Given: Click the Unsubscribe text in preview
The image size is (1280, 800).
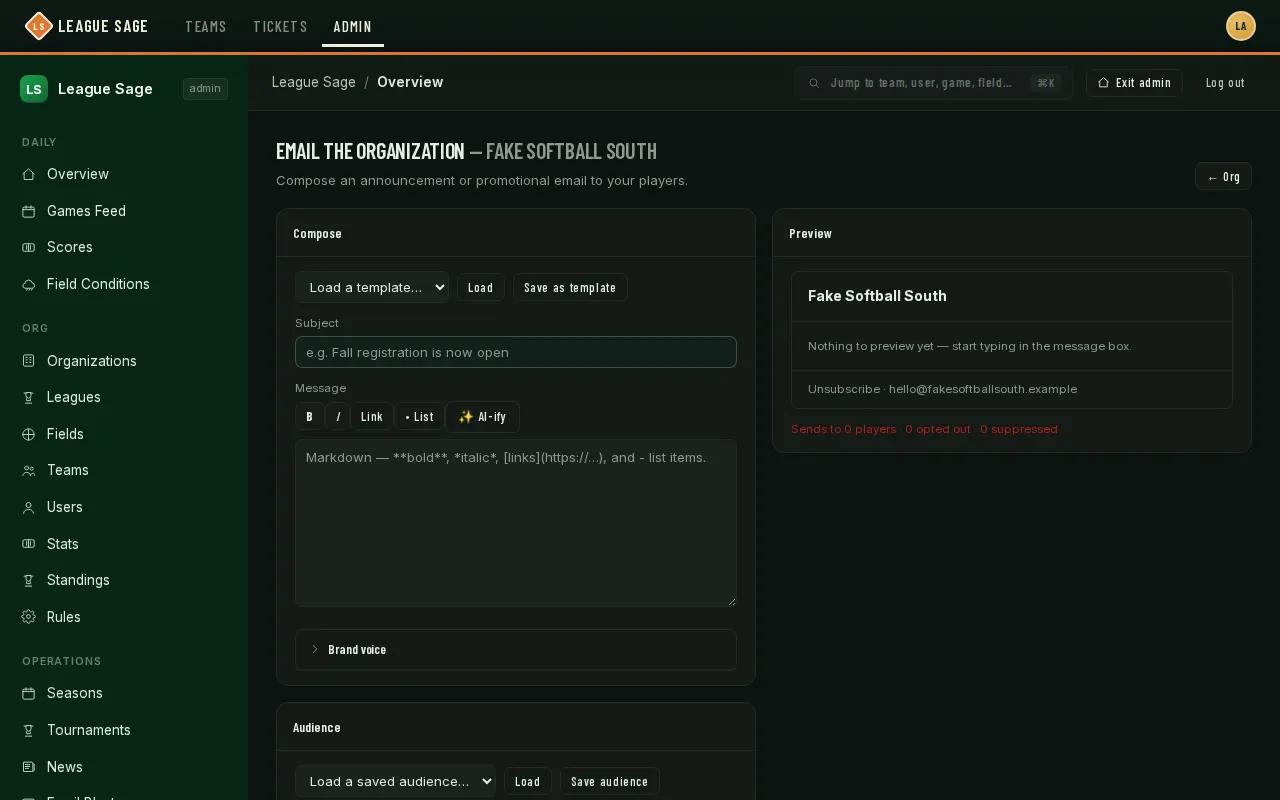Looking at the screenshot, I should pyautogui.click(x=843, y=389).
